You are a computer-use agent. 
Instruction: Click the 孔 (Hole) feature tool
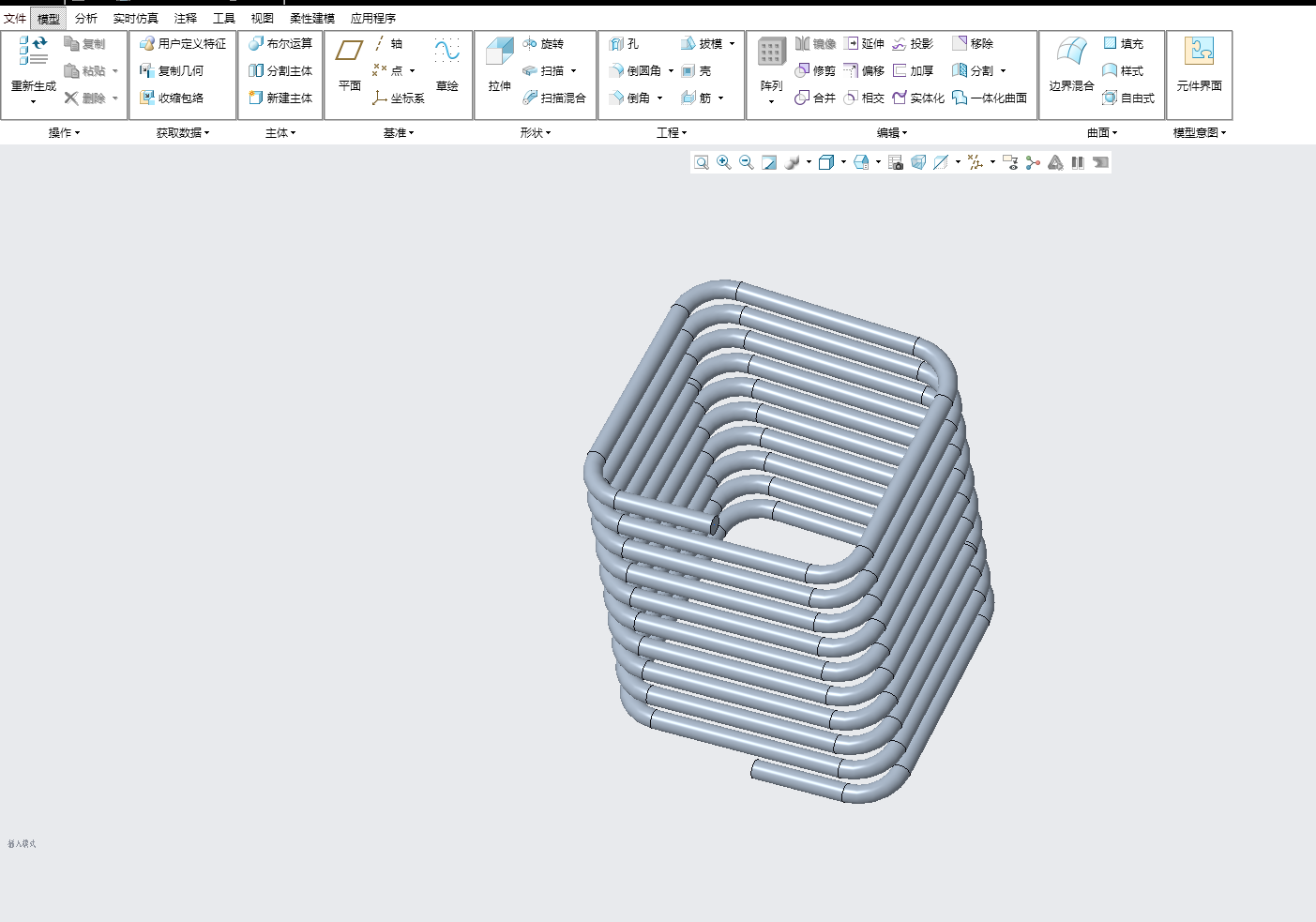tap(624, 44)
